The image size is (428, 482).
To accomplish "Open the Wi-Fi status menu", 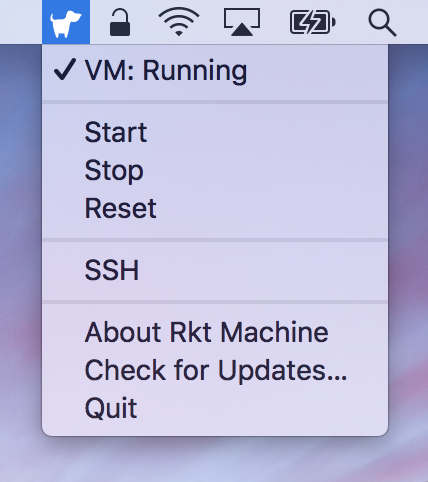I will coord(179,22).
